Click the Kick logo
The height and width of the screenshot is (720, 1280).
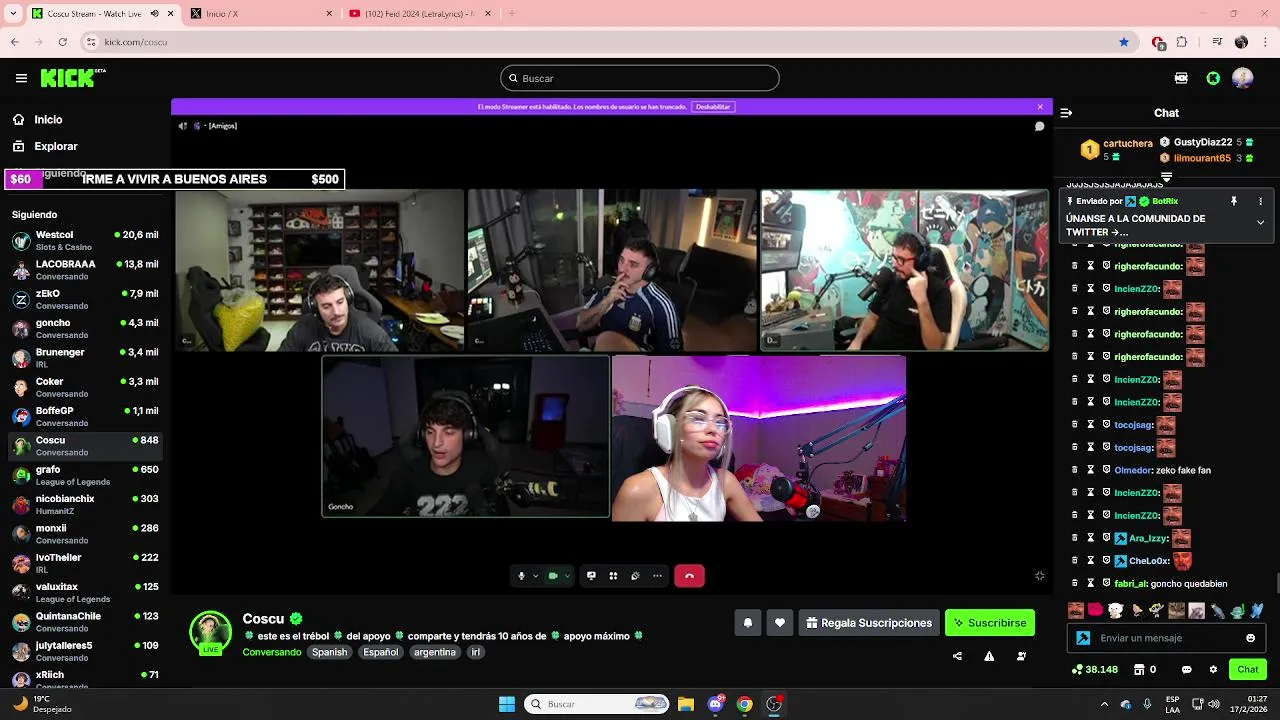pyautogui.click(x=72, y=78)
